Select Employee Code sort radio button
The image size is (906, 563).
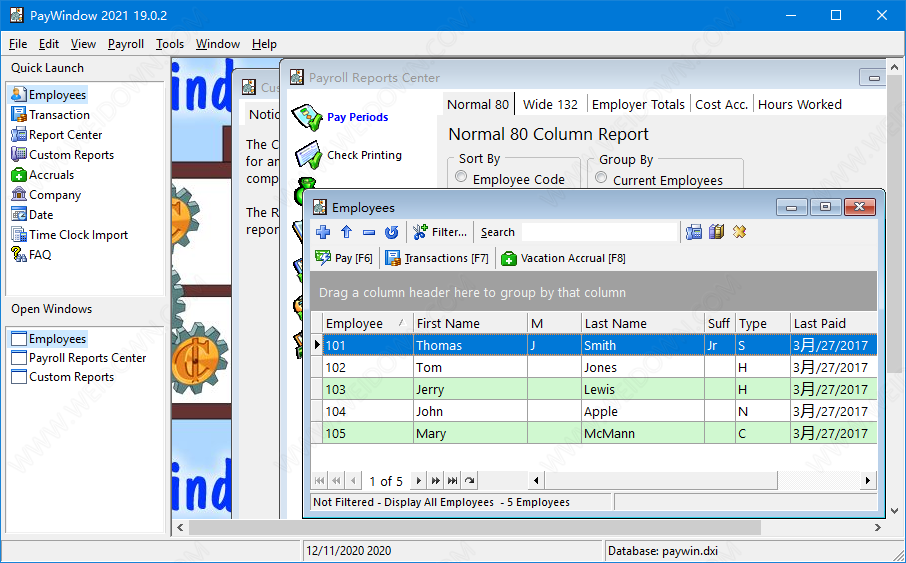click(x=461, y=177)
